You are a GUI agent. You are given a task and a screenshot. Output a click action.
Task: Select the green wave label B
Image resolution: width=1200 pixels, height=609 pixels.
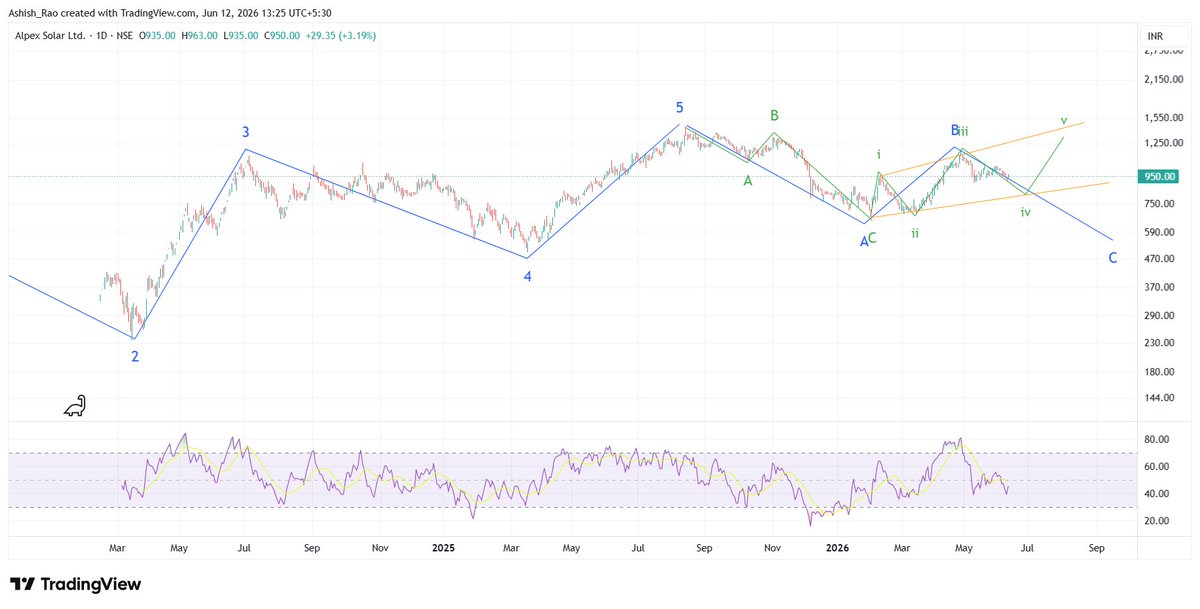point(774,116)
